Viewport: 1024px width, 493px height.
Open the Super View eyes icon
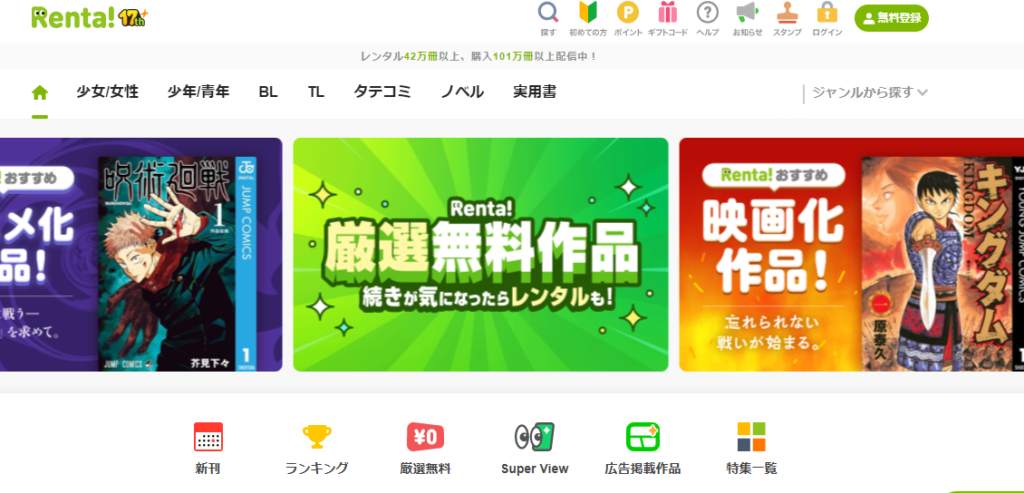pos(534,437)
